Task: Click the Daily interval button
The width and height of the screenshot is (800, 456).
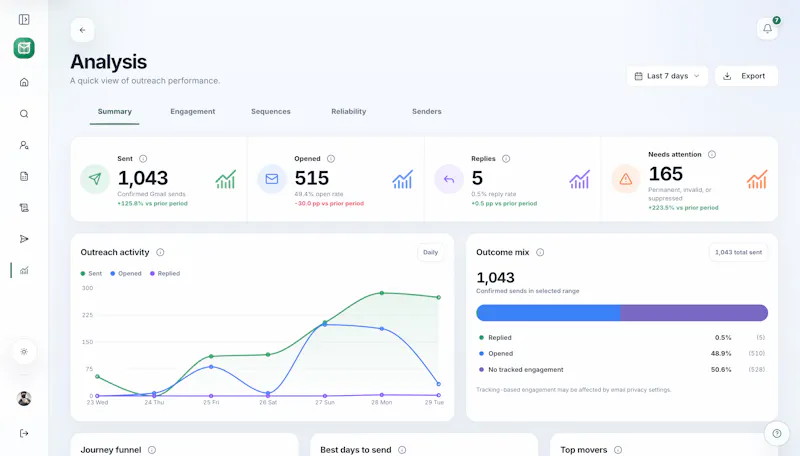Action: [x=430, y=252]
